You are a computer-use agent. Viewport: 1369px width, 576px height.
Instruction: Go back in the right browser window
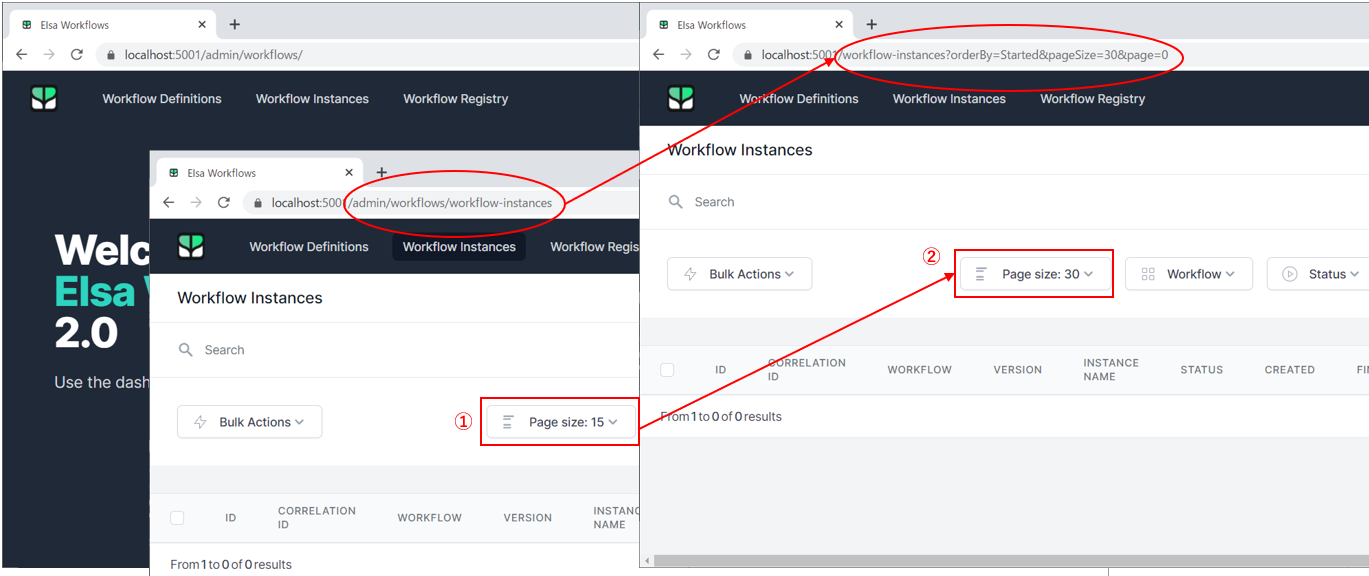[x=658, y=55]
